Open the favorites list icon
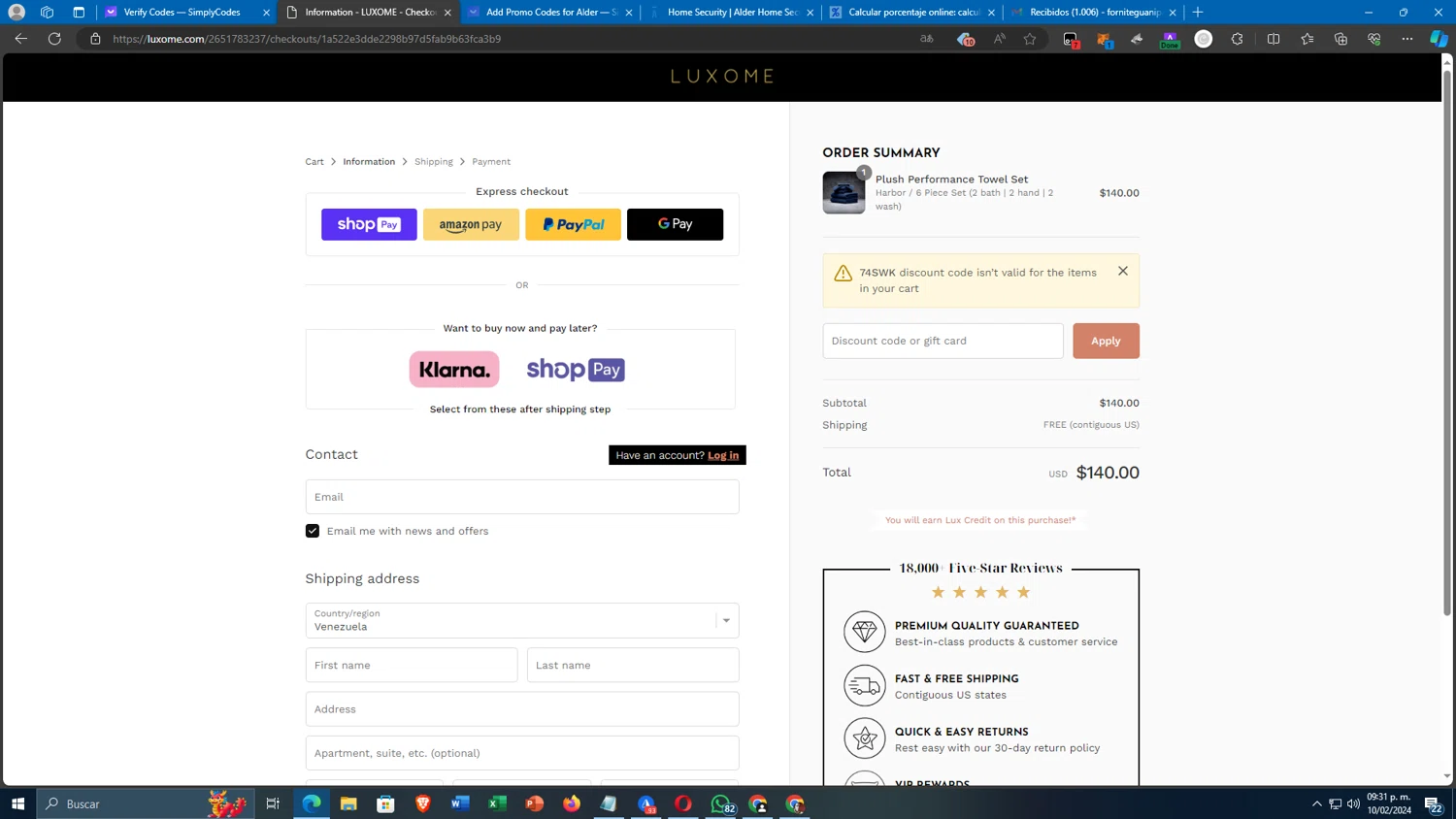 (1307, 39)
